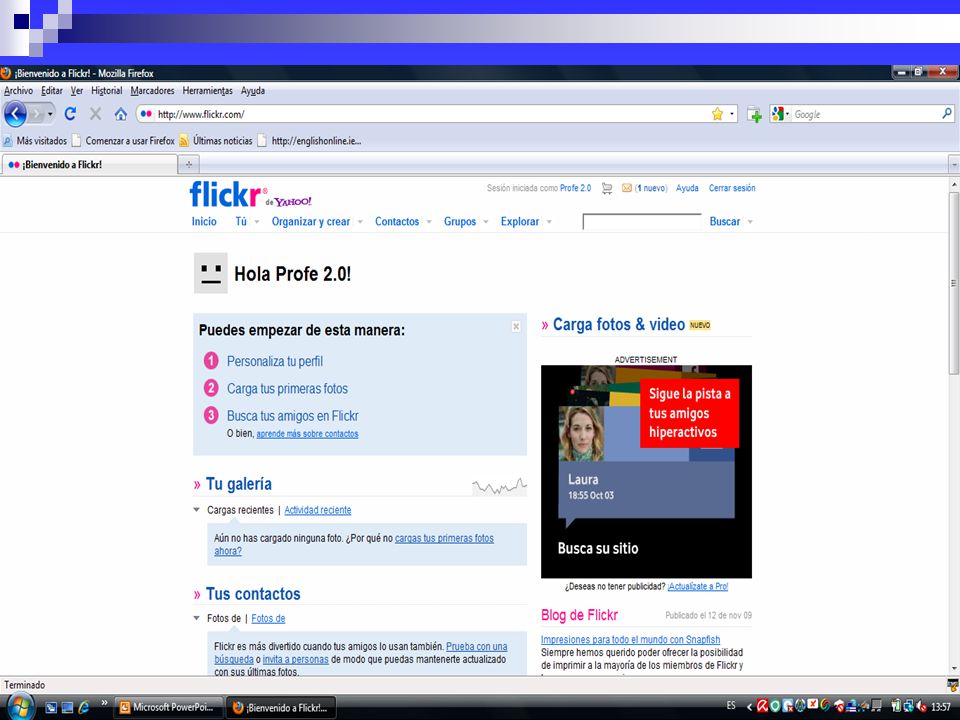Click the Flickr logo
960x720 pixels.
[226, 194]
